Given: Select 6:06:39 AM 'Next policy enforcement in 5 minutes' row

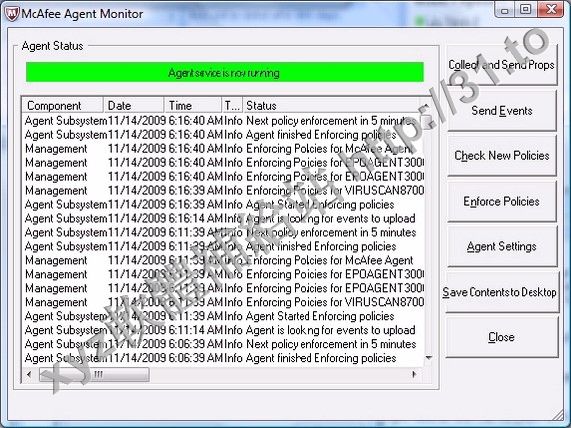Looking at the screenshot, I should tap(224, 344).
